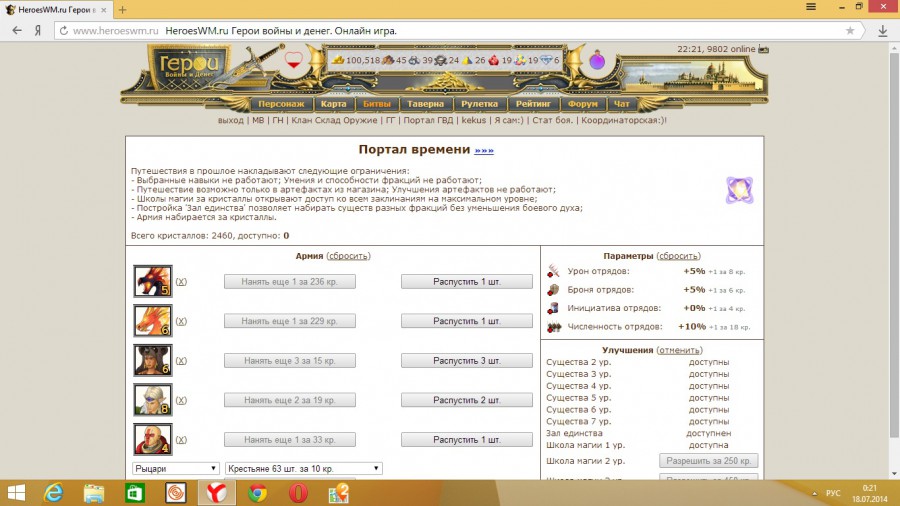Open the browser hamburger menu
The image size is (900, 506).
click(x=811, y=7)
